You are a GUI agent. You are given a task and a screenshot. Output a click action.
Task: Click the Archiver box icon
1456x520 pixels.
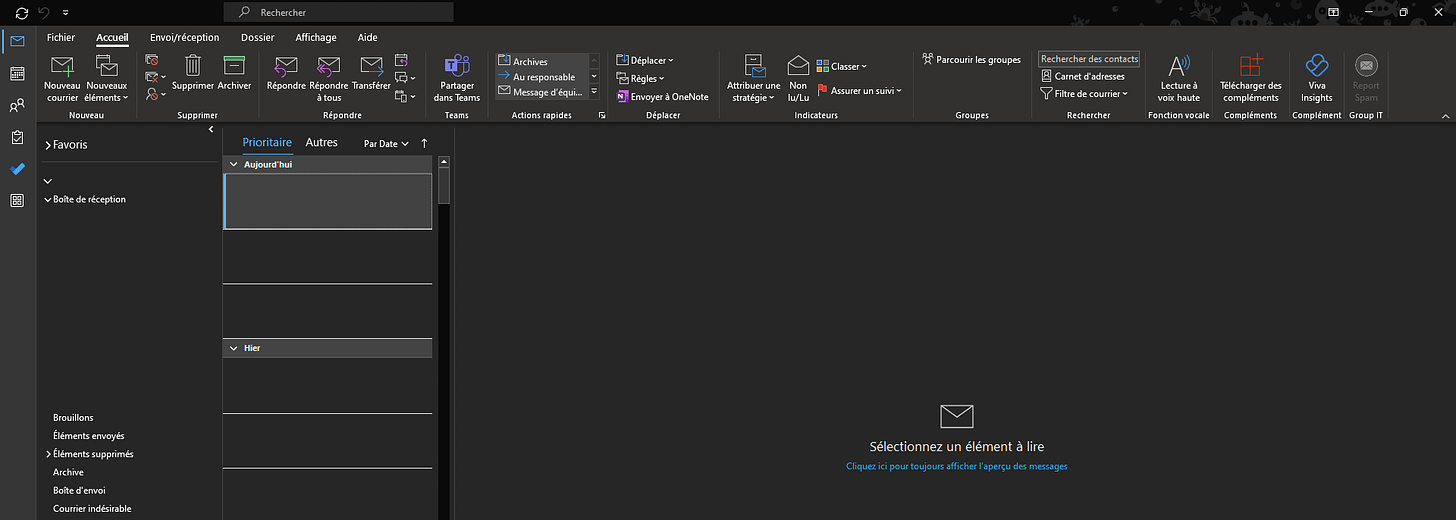[x=234, y=72]
